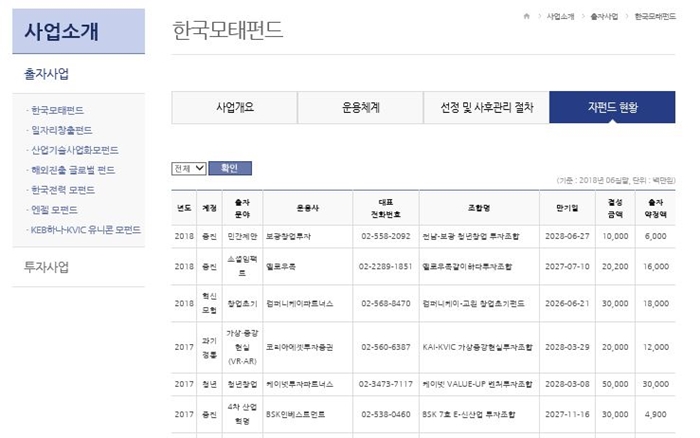Open 엔젤 모펀드 sidebar link
The width and height of the screenshot is (700, 438).
coord(54,210)
